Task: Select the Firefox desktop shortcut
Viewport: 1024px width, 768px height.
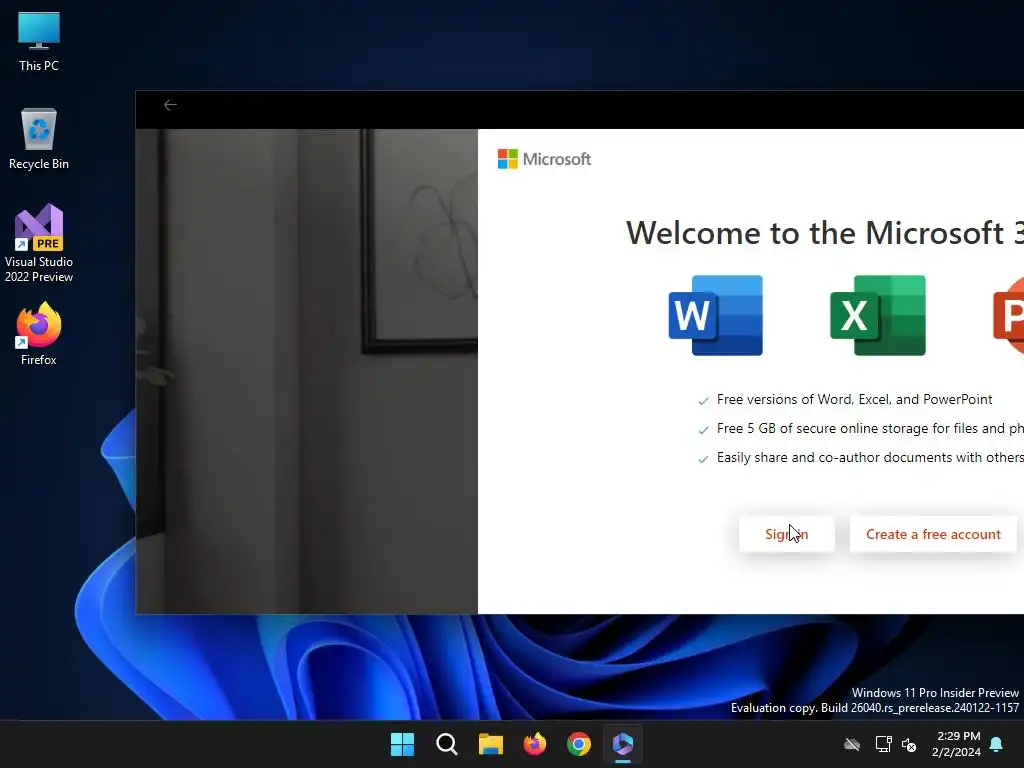Action: 39,334
